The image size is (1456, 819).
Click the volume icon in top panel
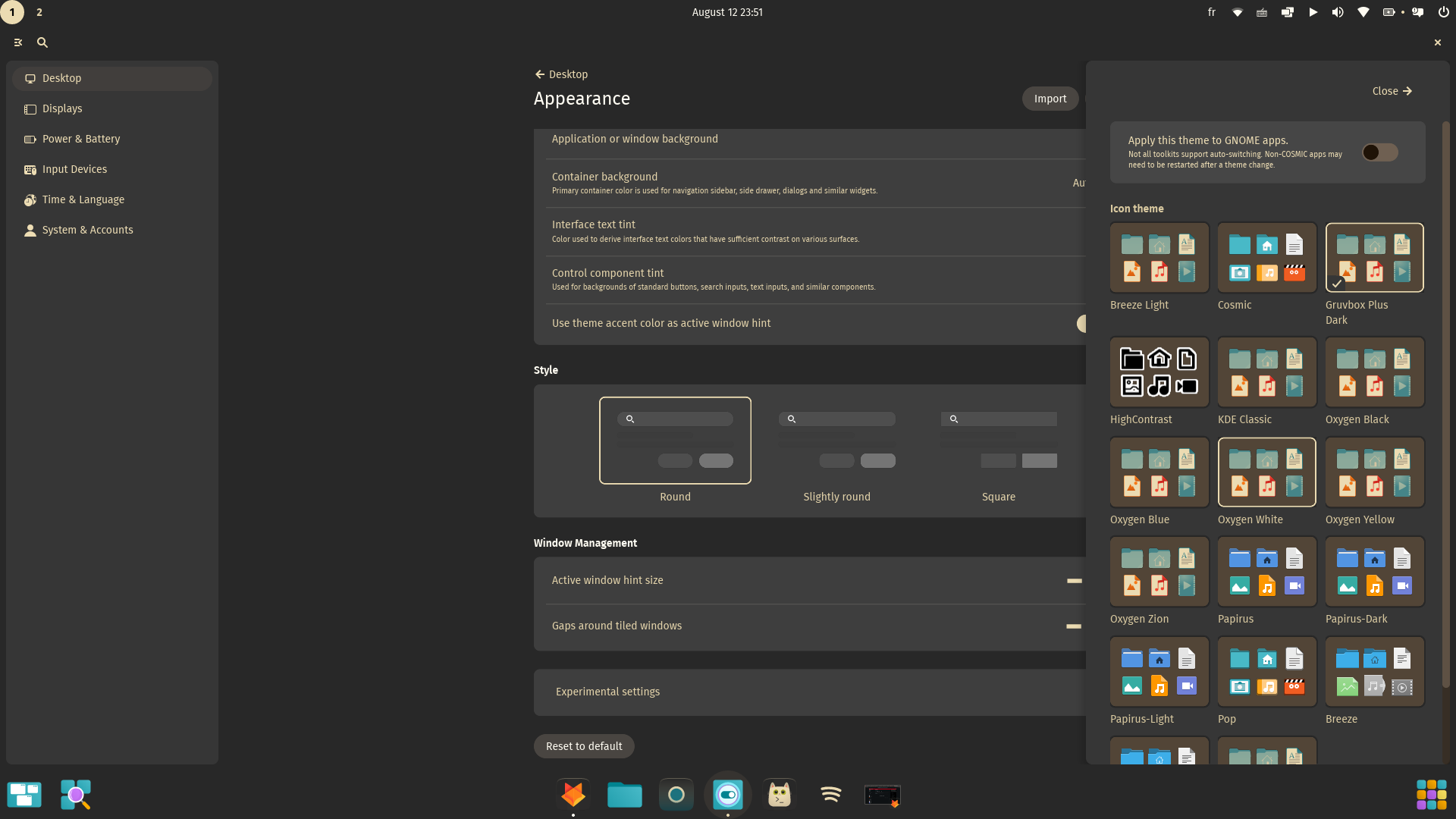point(1338,12)
